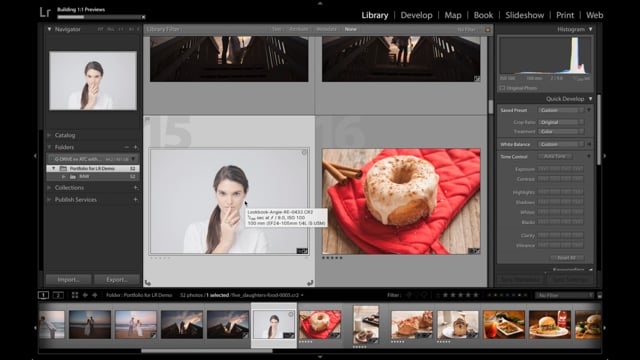Click the second window display button
The width and height of the screenshot is (640, 360).
tap(58, 295)
